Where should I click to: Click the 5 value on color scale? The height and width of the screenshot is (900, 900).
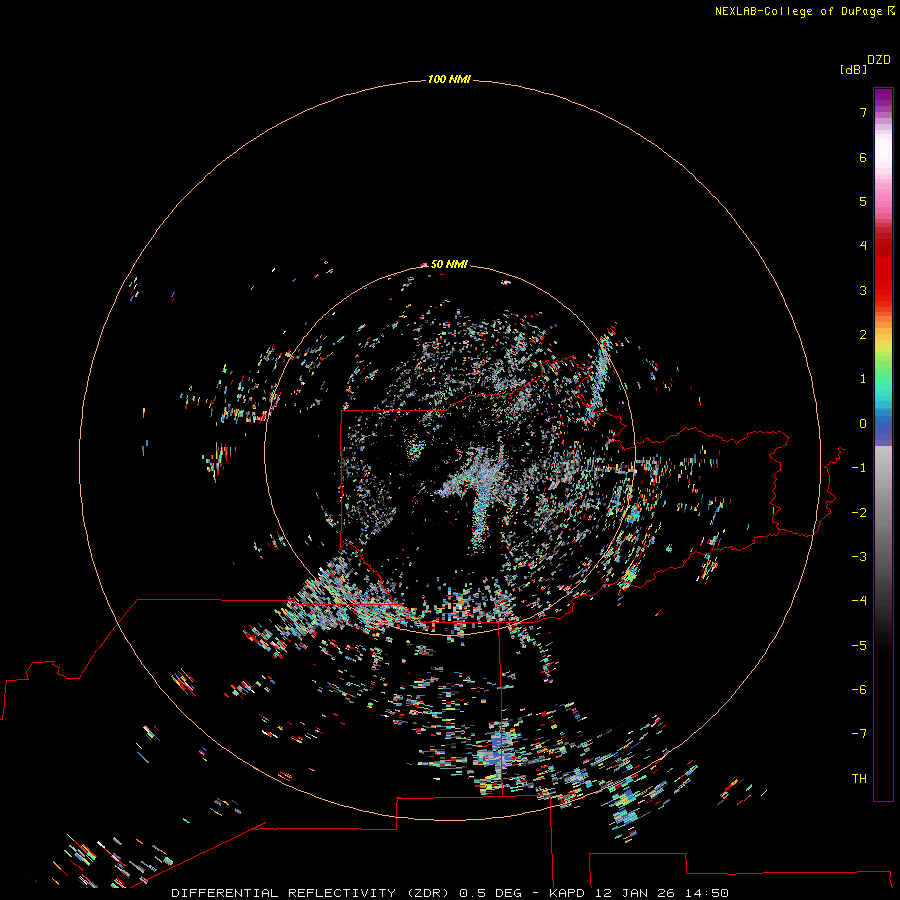pyautogui.click(x=863, y=201)
